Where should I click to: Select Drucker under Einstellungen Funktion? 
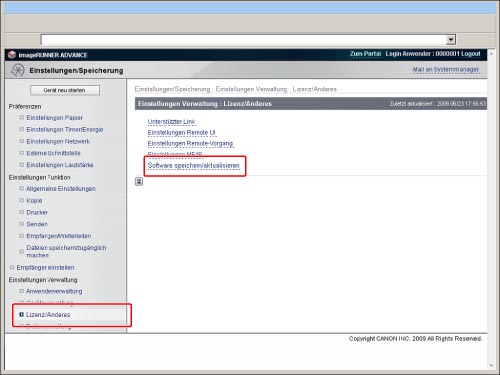point(37,212)
